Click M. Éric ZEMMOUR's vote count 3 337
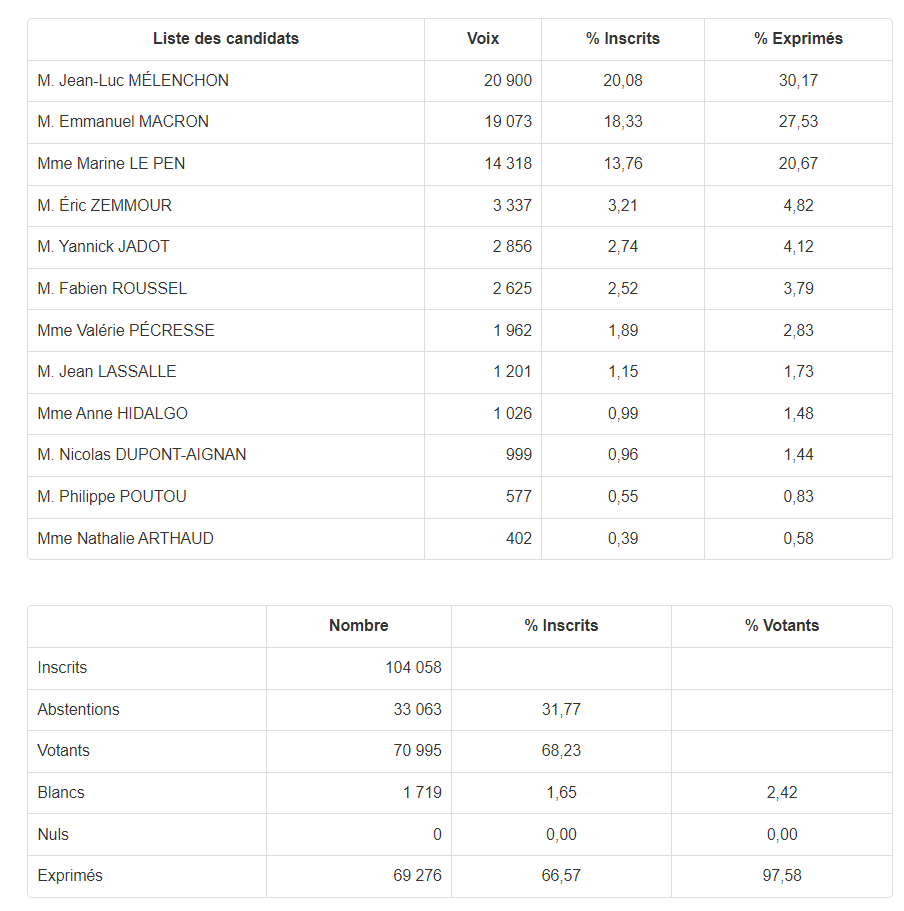904x911 pixels. [512, 206]
